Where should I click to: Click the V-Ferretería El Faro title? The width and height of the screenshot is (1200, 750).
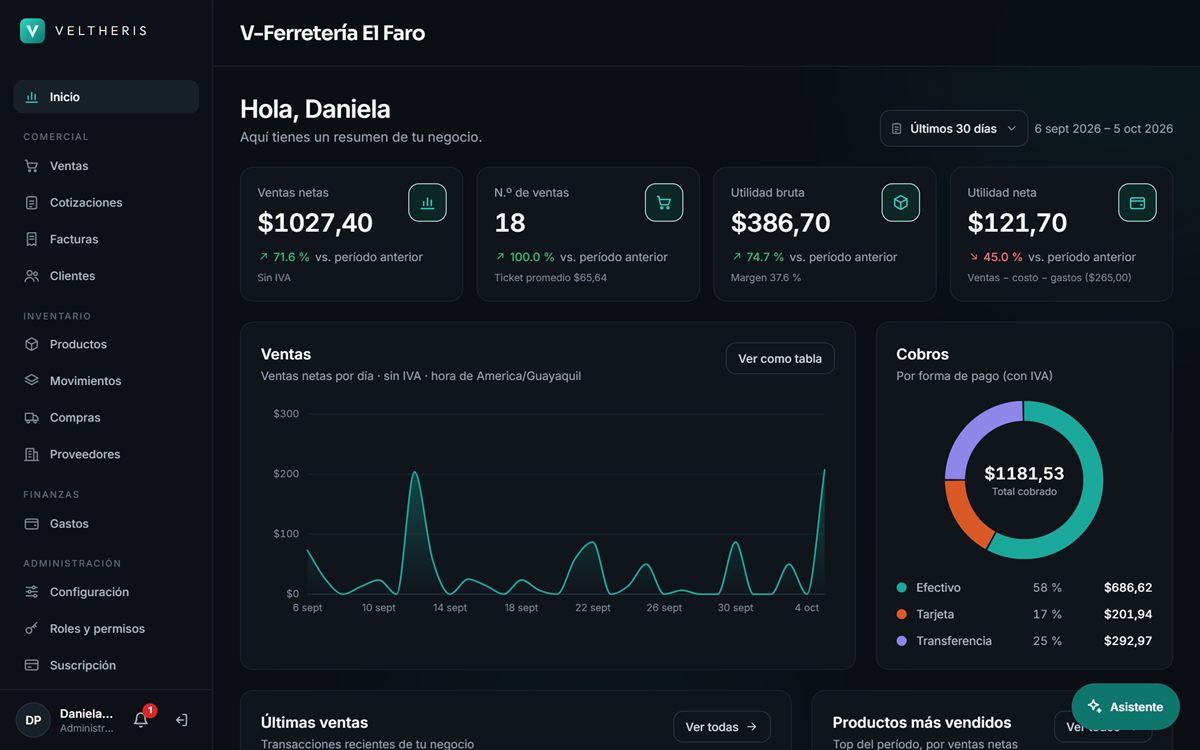(333, 33)
